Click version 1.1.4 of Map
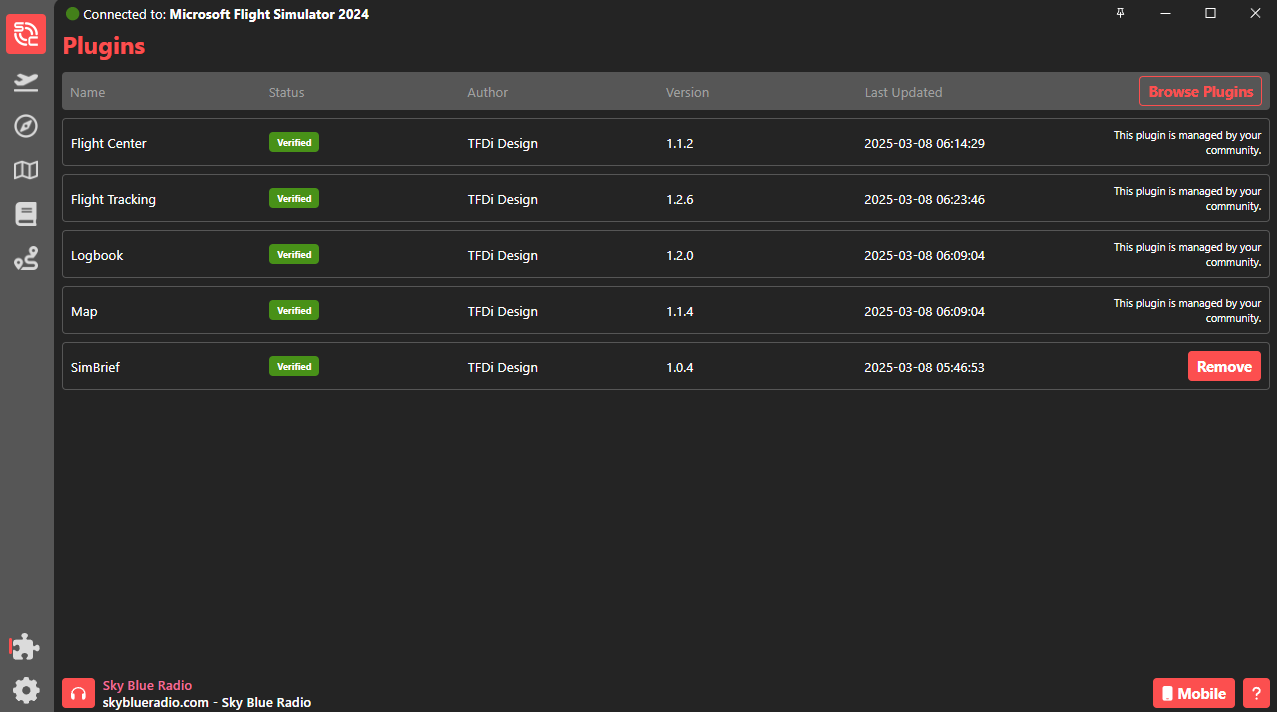Screen dimensions: 1277x712 click(x=680, y=311)
